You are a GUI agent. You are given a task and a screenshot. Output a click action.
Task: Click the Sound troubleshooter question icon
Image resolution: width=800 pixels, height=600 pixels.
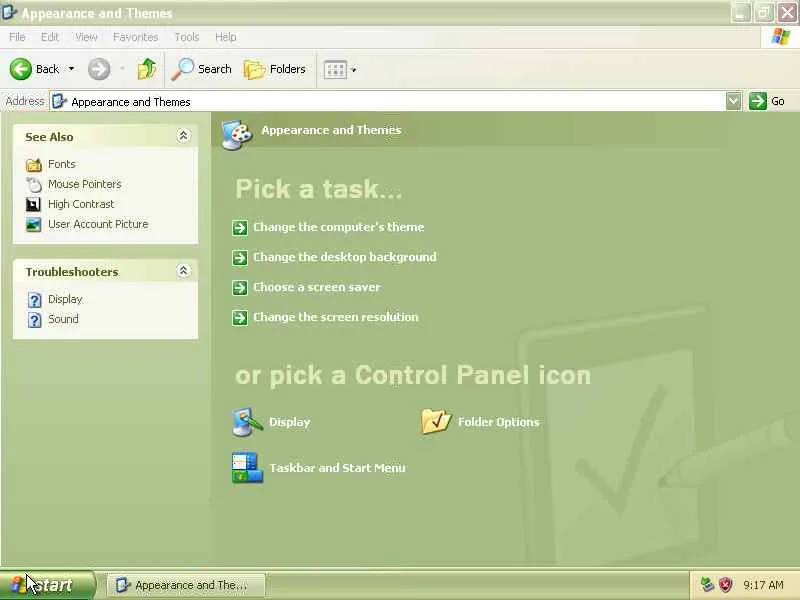click(34, 320)
